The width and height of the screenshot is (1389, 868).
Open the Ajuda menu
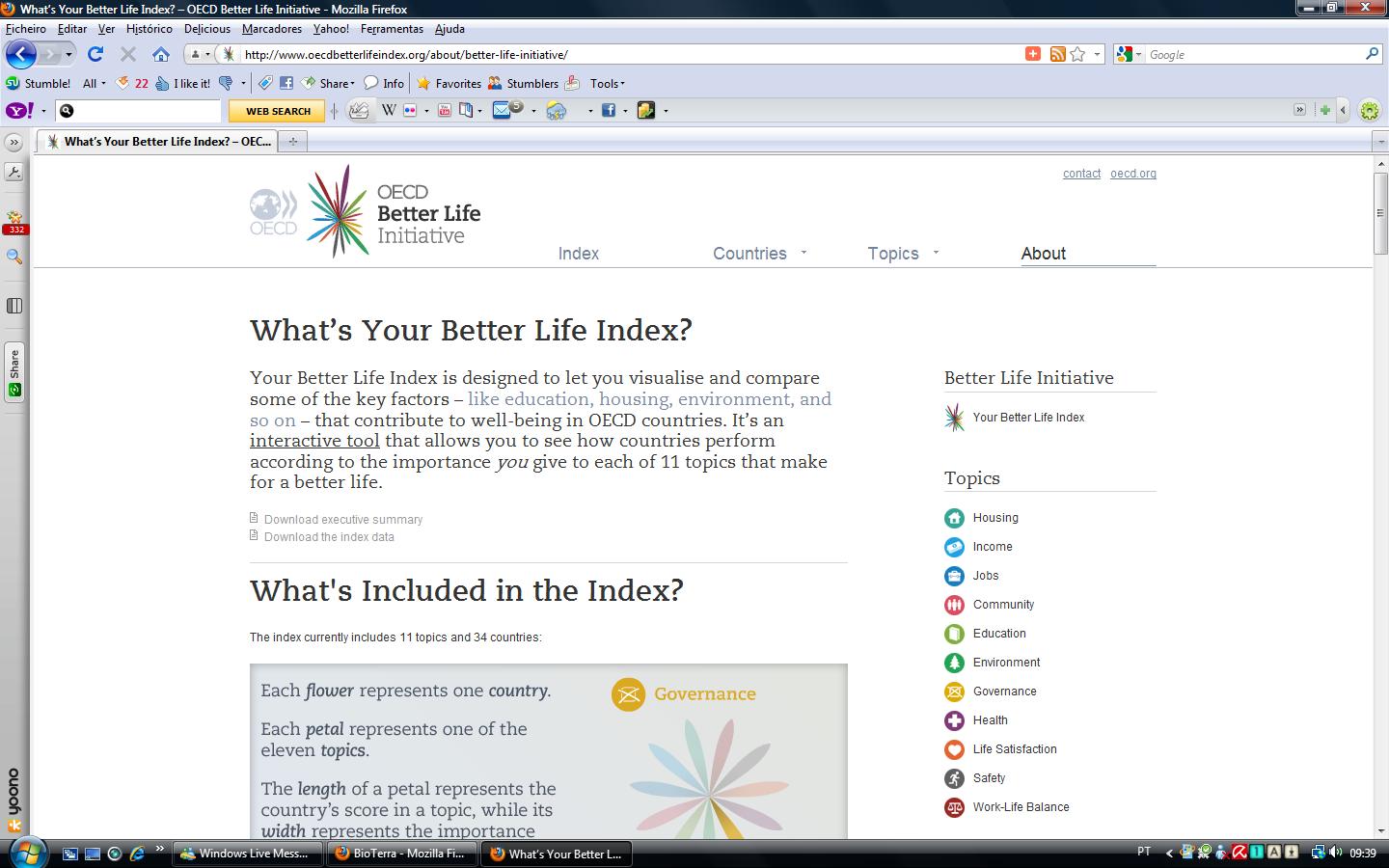[x=449, y=29]
